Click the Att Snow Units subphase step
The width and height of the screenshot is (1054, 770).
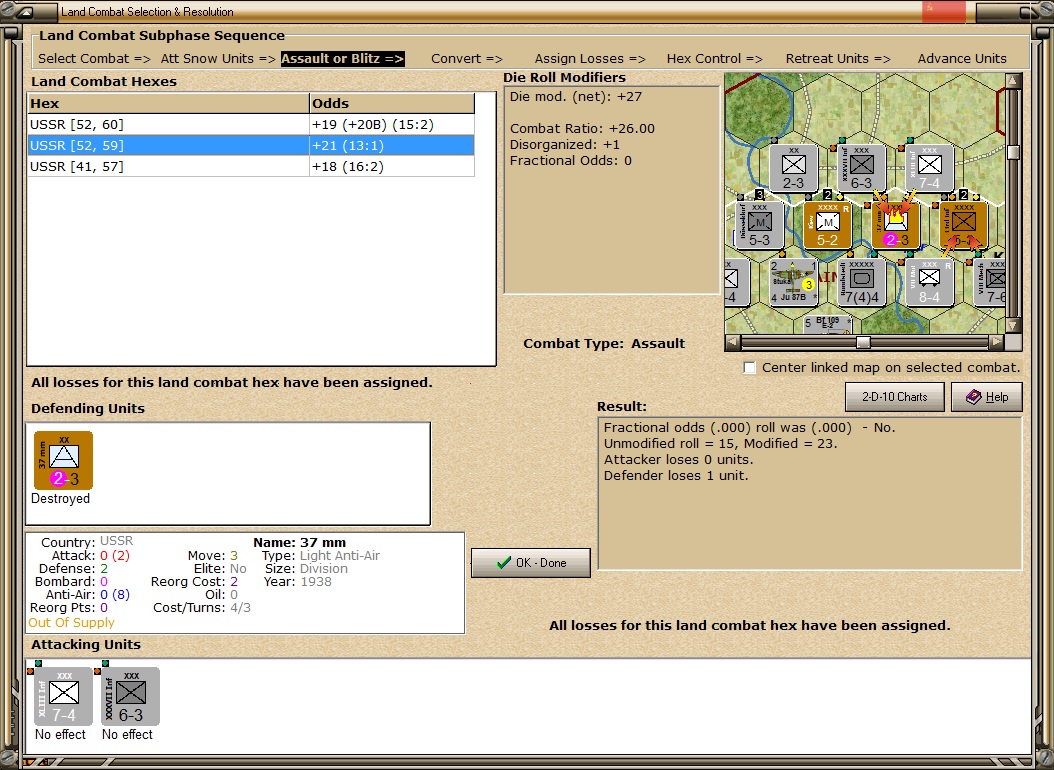pyautogui.click(x=218, y=58)
